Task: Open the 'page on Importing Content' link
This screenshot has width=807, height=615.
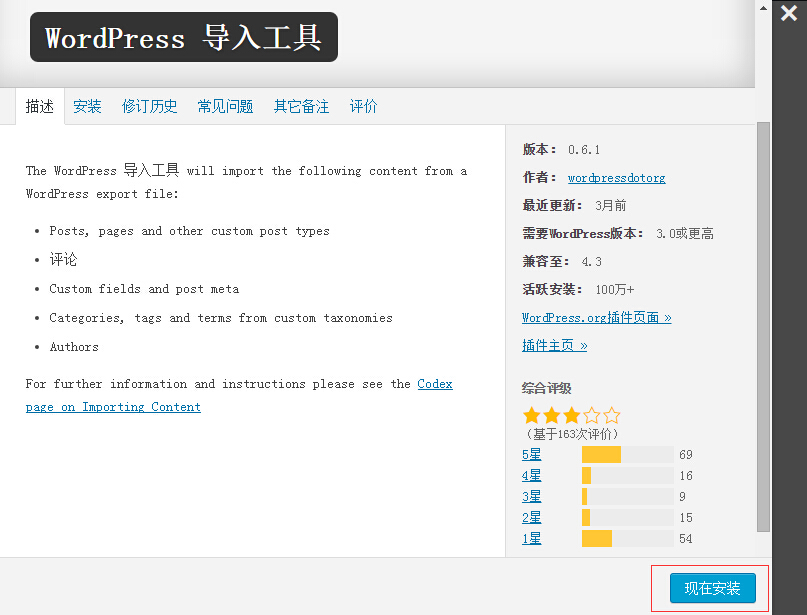Action: (x=113, y=407)
